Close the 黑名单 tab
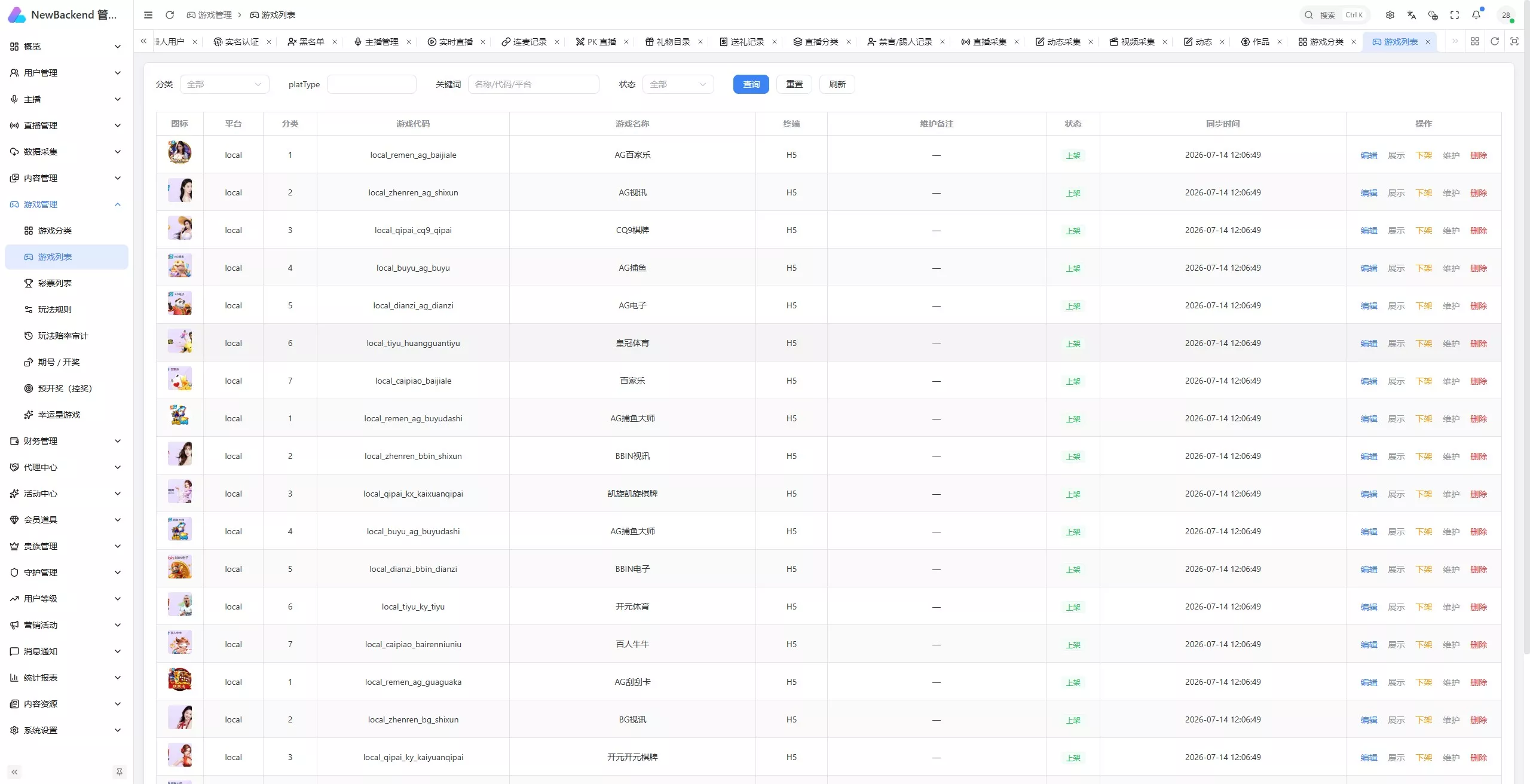The image size is (1530, 784). point(335,42)
